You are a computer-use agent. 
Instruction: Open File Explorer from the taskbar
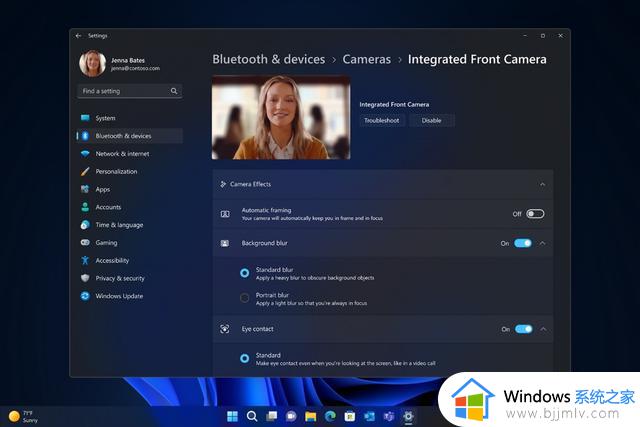click(311, 416)
